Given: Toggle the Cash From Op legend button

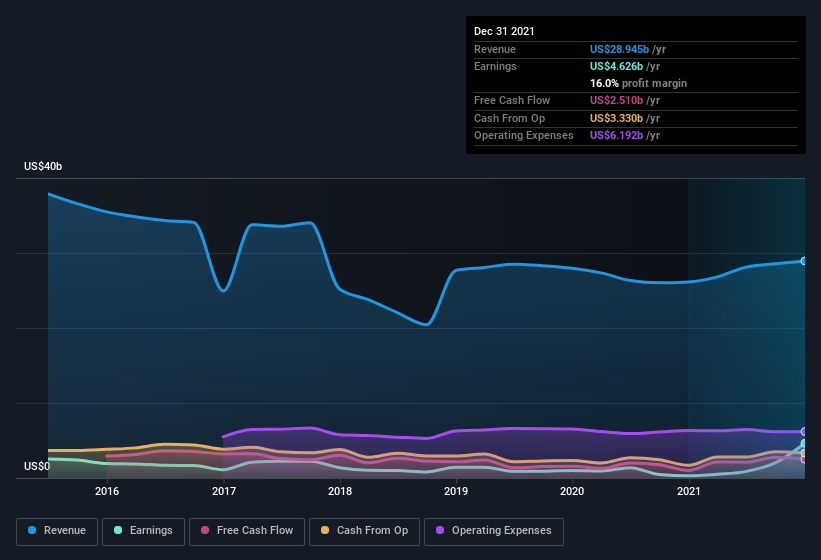Looking at the screenshot, I should [364, 531].
